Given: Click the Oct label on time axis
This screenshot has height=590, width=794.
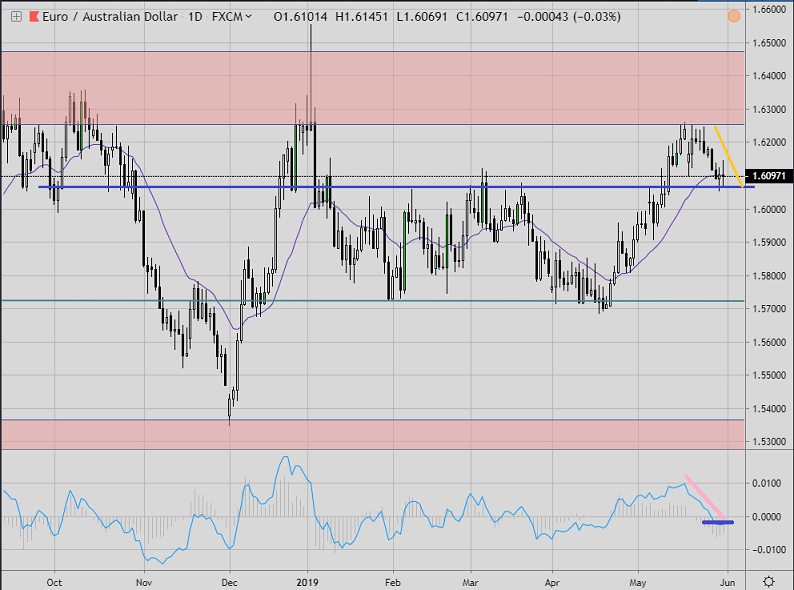Looking at the screenshot, I should click(54, 582).
